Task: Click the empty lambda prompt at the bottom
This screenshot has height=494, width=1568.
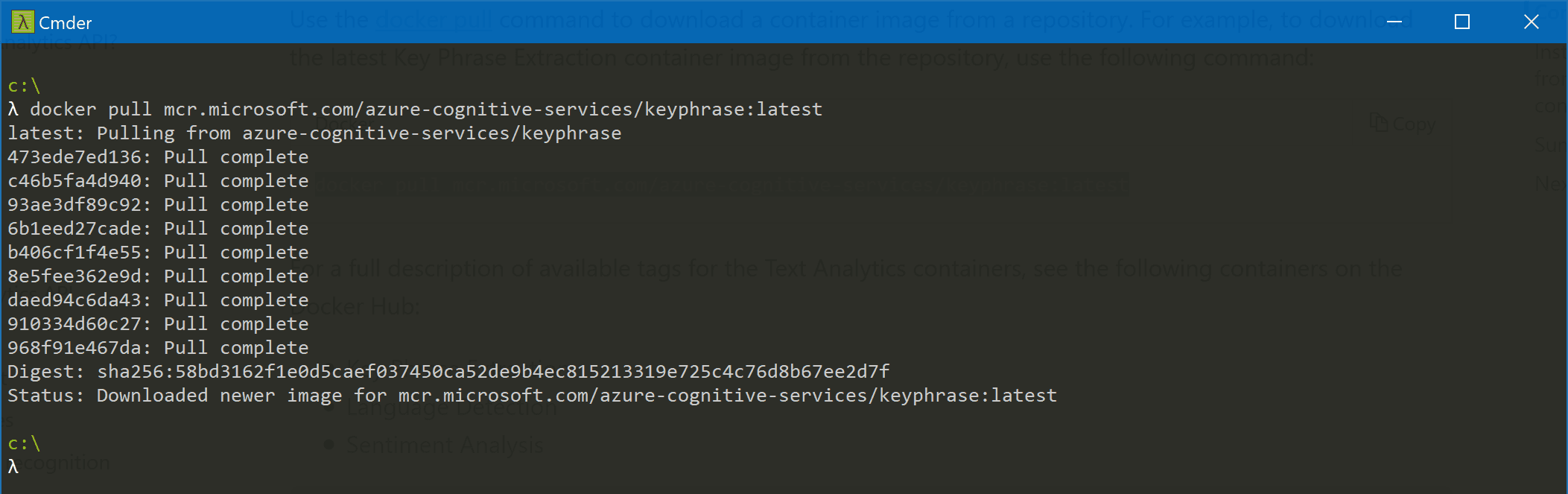Action: click(x=13, y=467)
